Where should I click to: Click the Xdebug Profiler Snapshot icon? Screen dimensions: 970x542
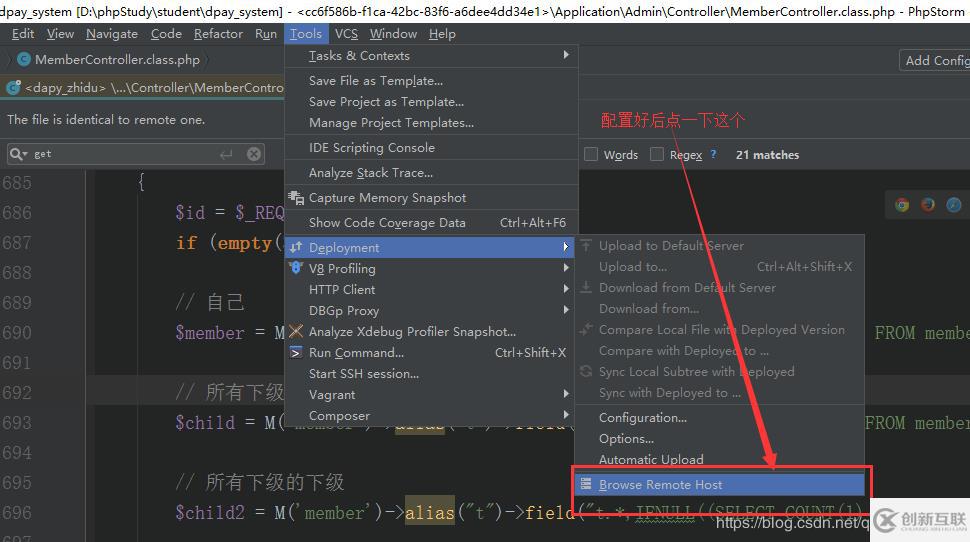(x=296, y=332)
